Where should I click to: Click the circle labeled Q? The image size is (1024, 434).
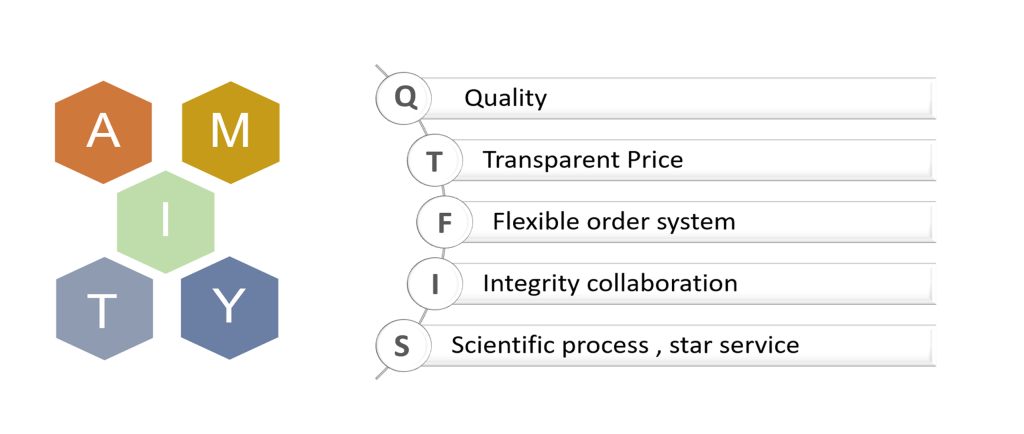point(404,99)
